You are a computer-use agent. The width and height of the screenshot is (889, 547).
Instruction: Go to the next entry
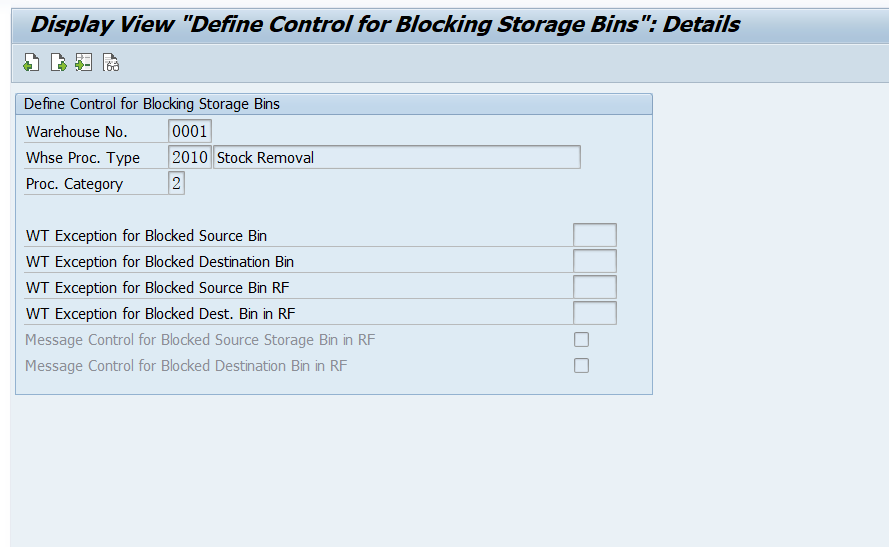[x=58, y=64]
